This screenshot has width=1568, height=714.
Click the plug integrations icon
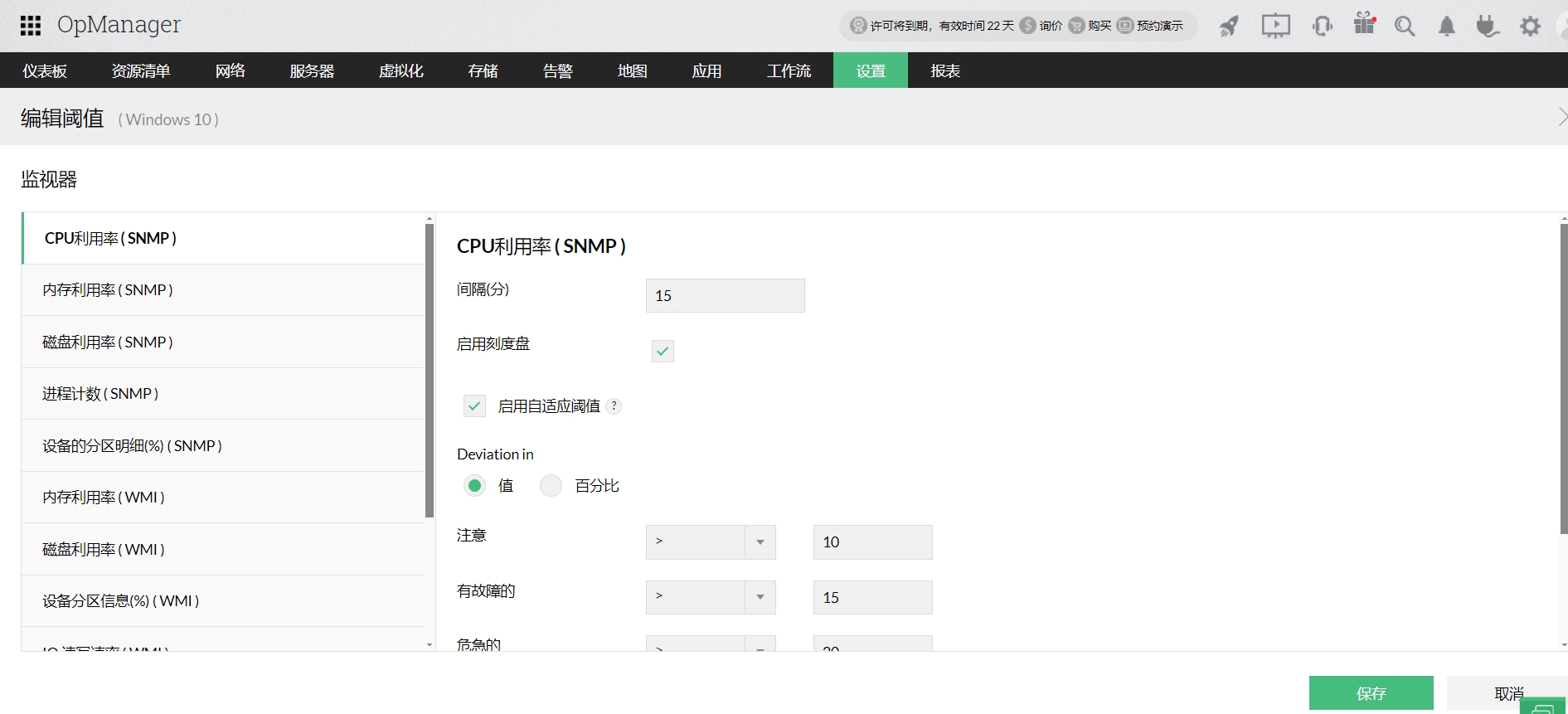(x=1488, y=27)
